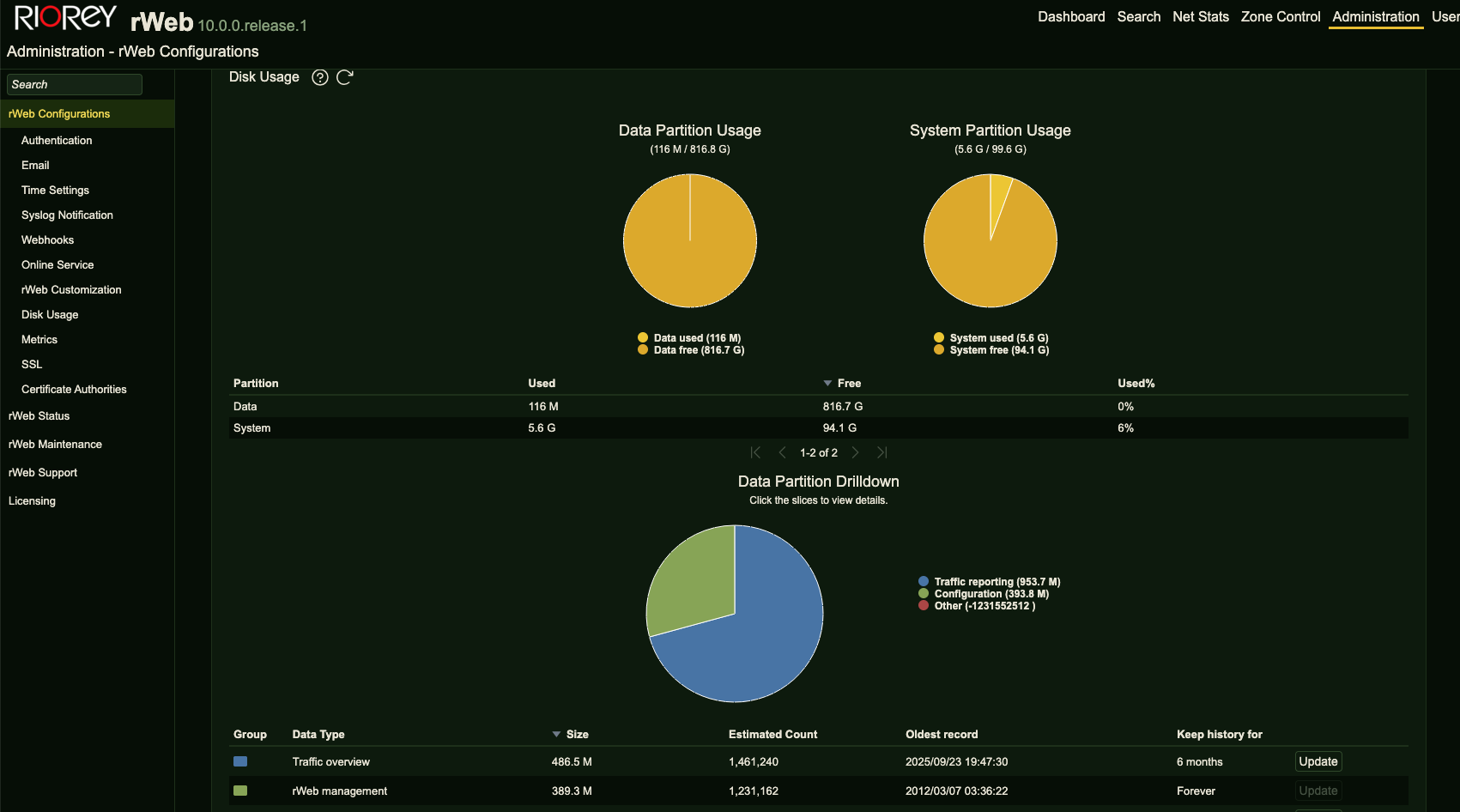Screen dimensions: 1460x812
Task: Click the RioRey logo
Action: pos(65,18)
